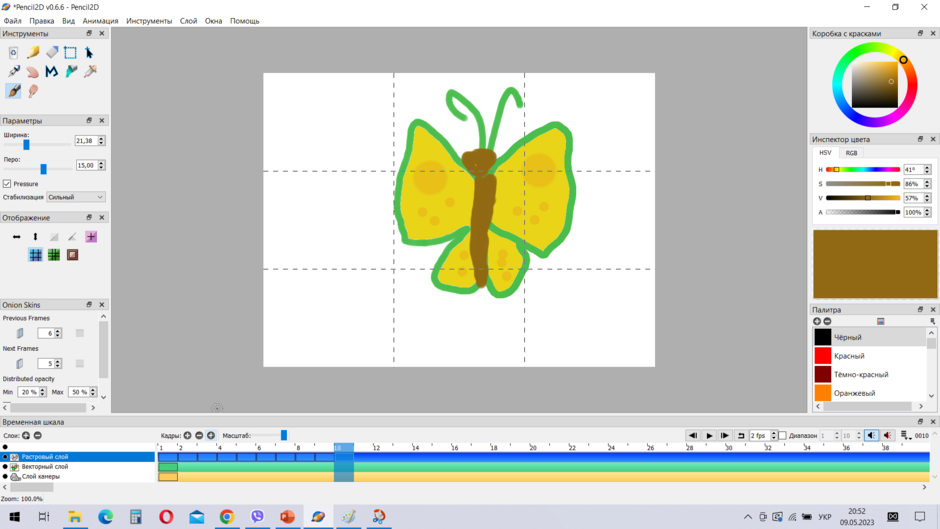Toggle the blue grid overlay

coord(35,255)
